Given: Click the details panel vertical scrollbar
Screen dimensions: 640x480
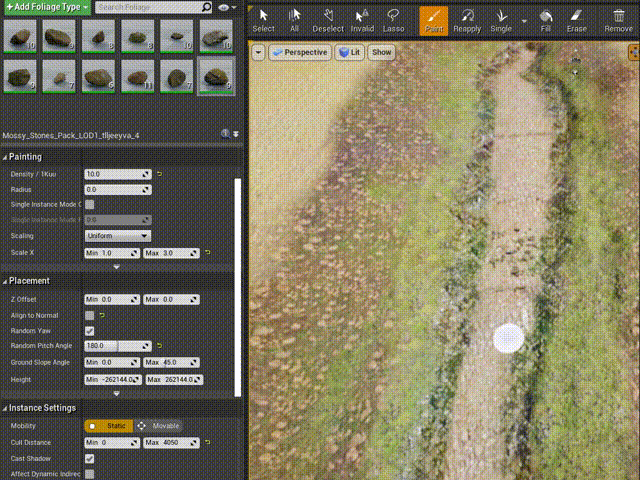Looking at the screenshot, I should pyautogui.click(x=238, y=288).
